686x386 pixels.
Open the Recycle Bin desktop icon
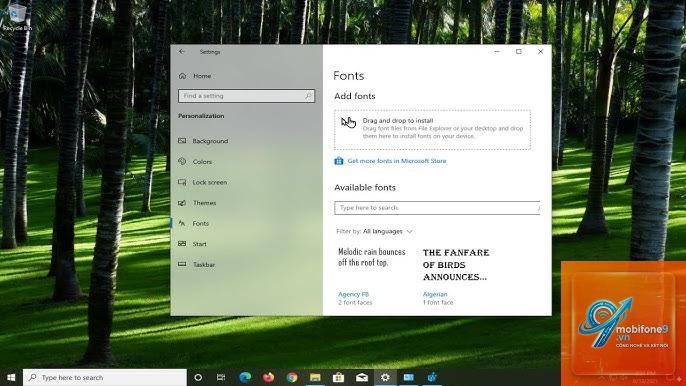[17, 17]
